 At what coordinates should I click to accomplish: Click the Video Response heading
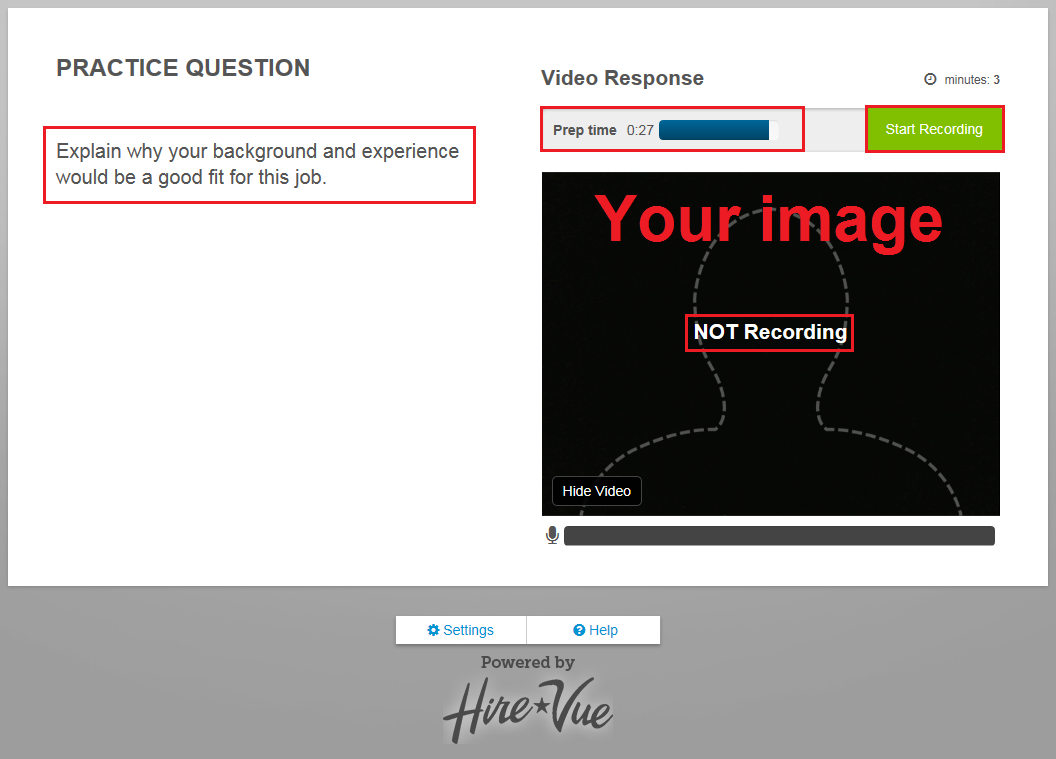tap(621, 78)
